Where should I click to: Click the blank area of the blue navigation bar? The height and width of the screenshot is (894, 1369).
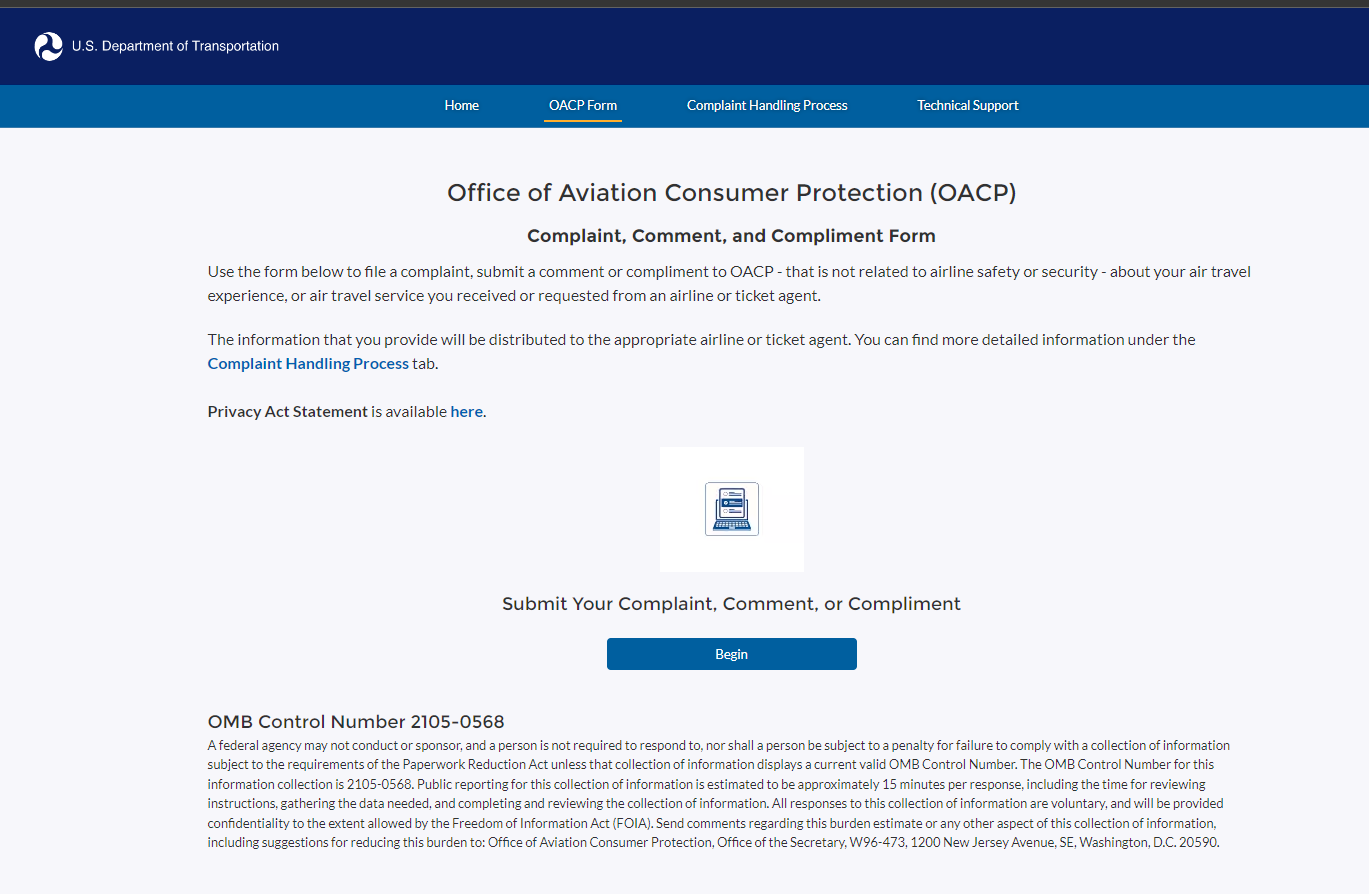(x=1200, y=105)
